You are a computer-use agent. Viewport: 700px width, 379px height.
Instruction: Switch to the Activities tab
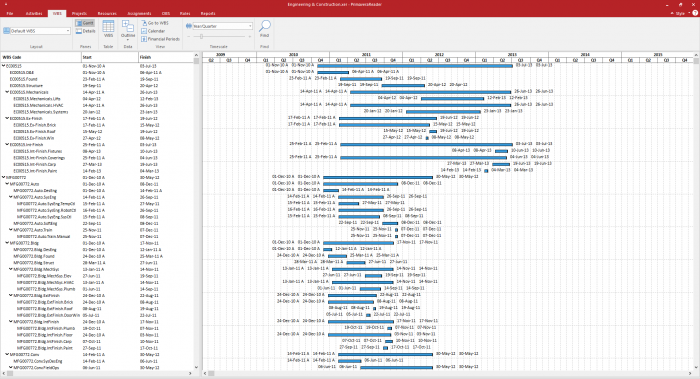click(x=34, y=13)
